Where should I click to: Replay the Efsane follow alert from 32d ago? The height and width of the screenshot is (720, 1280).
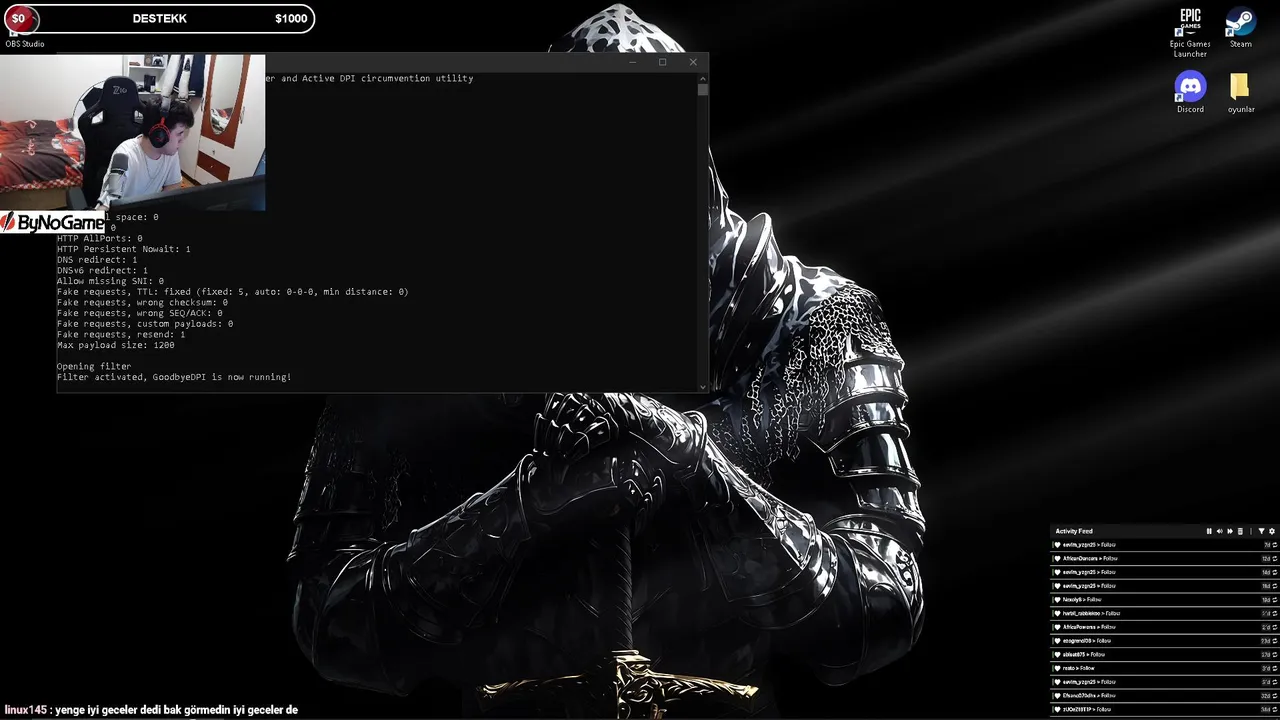click(1275, 695)
